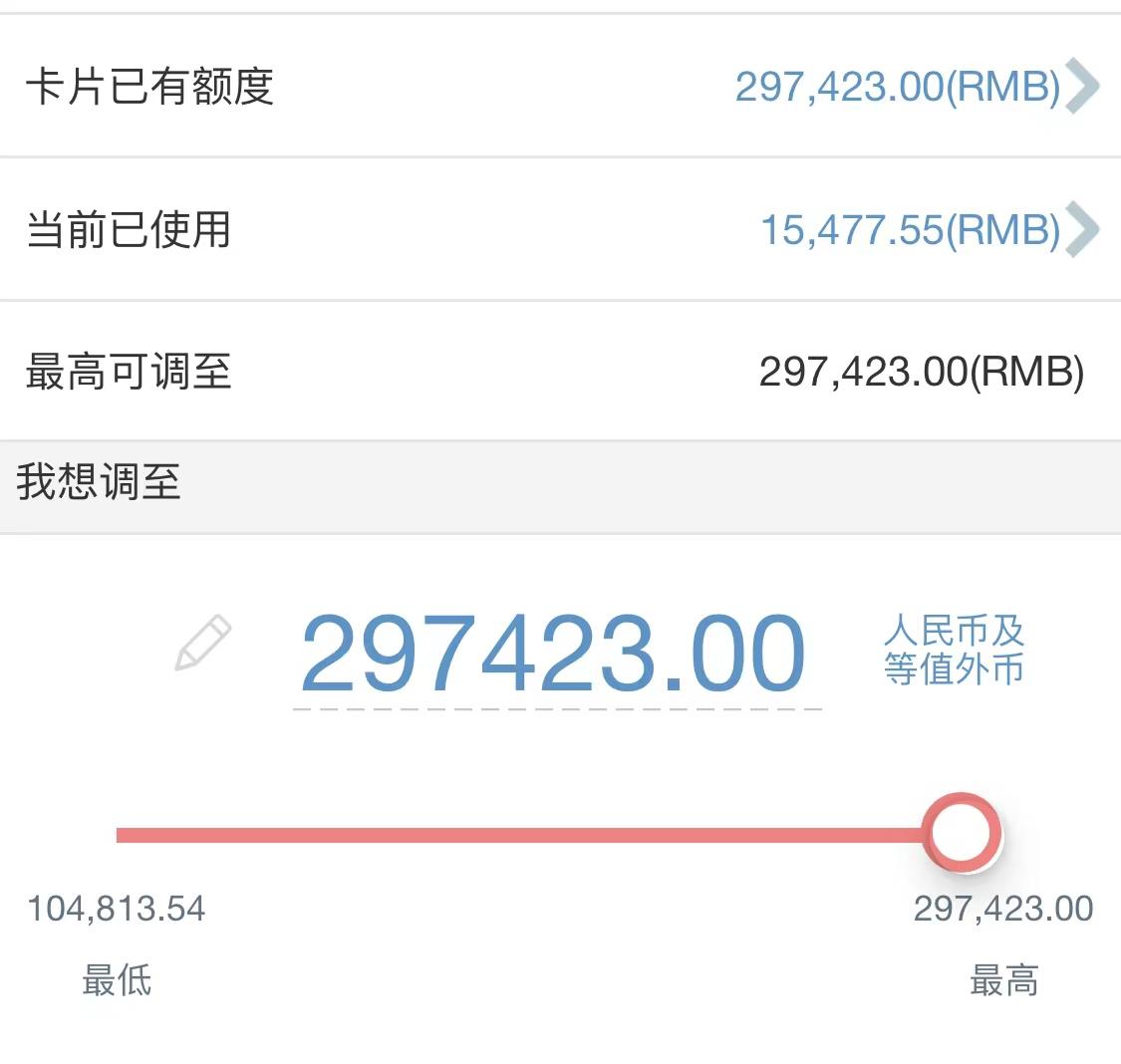The width and height of the screenshot is (1121, 1064).
Task: Expand the currently used amount chevron
Action: point(1082,229)
